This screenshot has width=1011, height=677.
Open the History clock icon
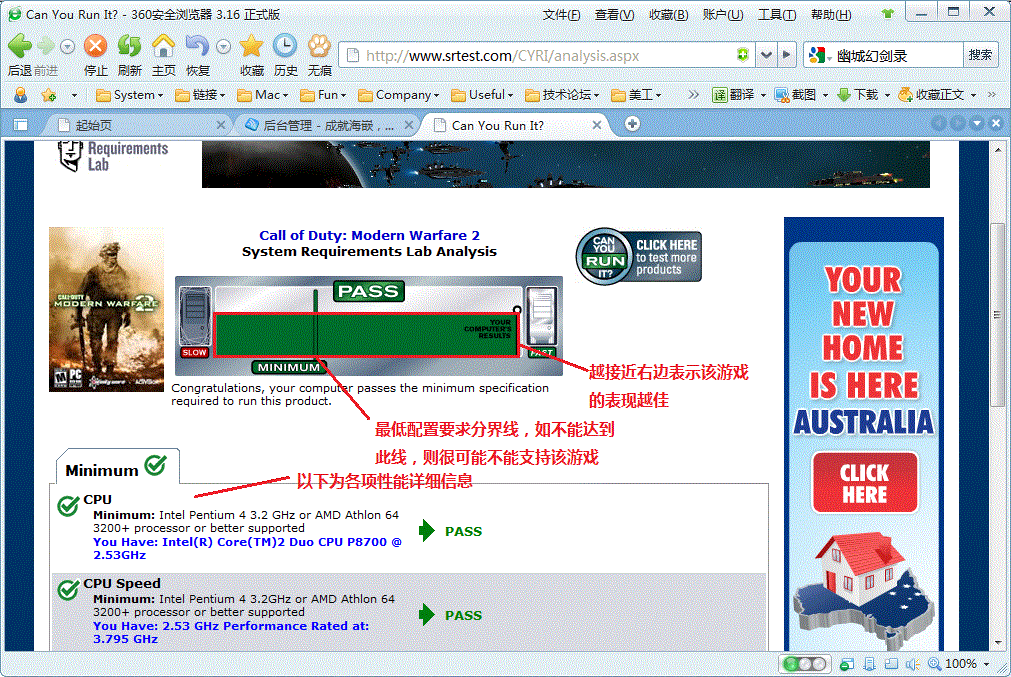(x=285, y=46)
